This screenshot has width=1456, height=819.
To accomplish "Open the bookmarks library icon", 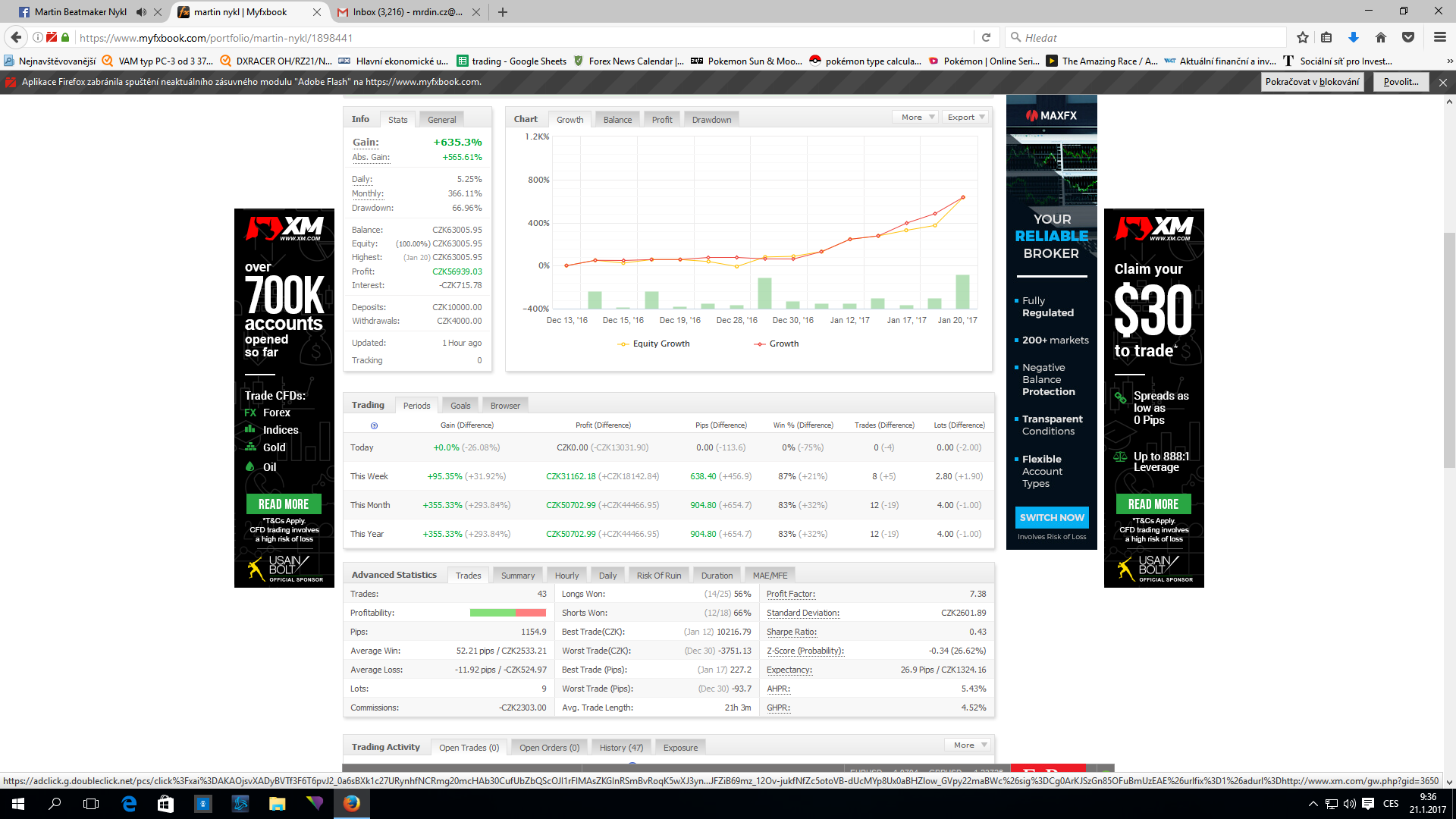I will click(x=1326, y=37).
